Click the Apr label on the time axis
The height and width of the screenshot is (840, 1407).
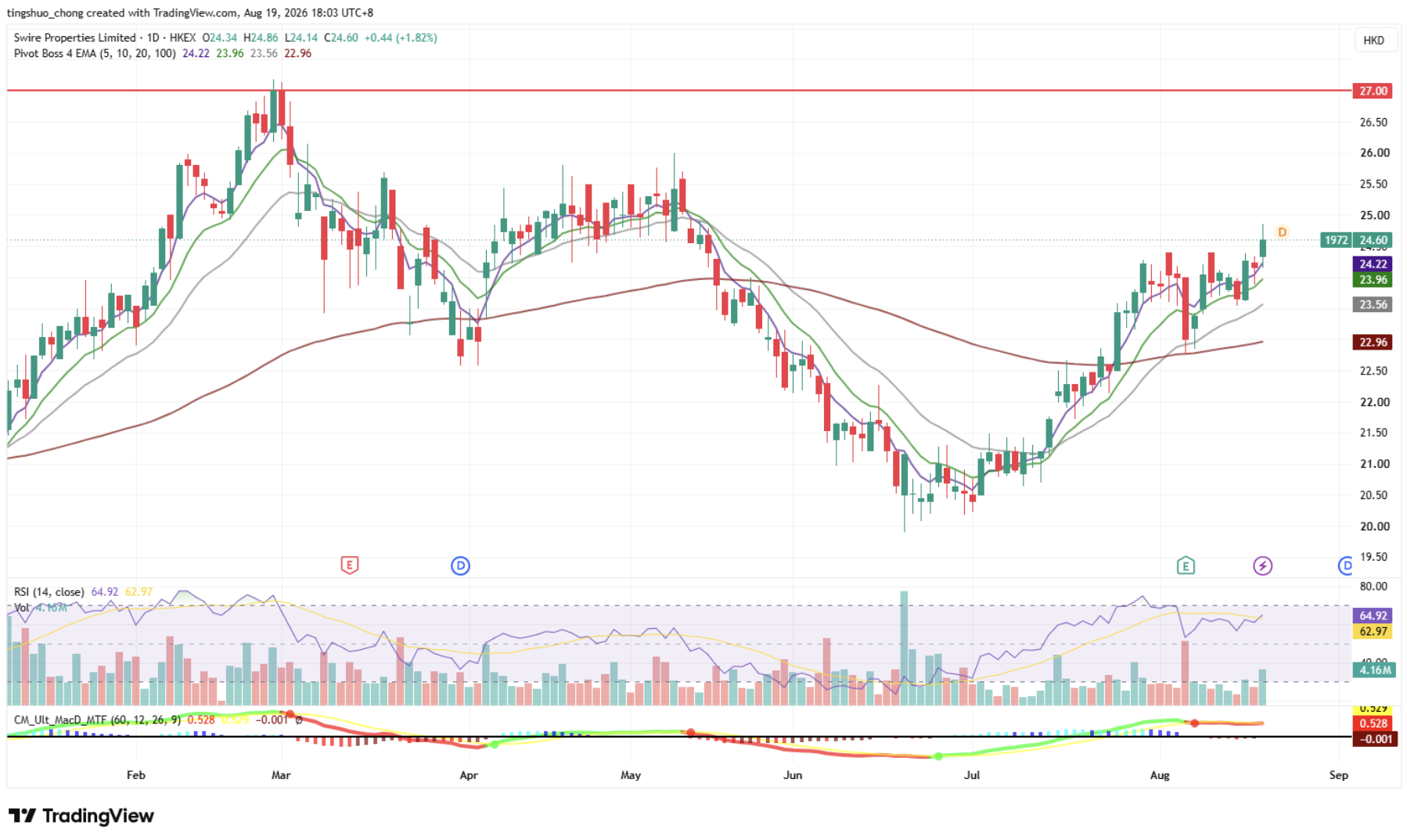pyautogui.click(x=469, y=775)
